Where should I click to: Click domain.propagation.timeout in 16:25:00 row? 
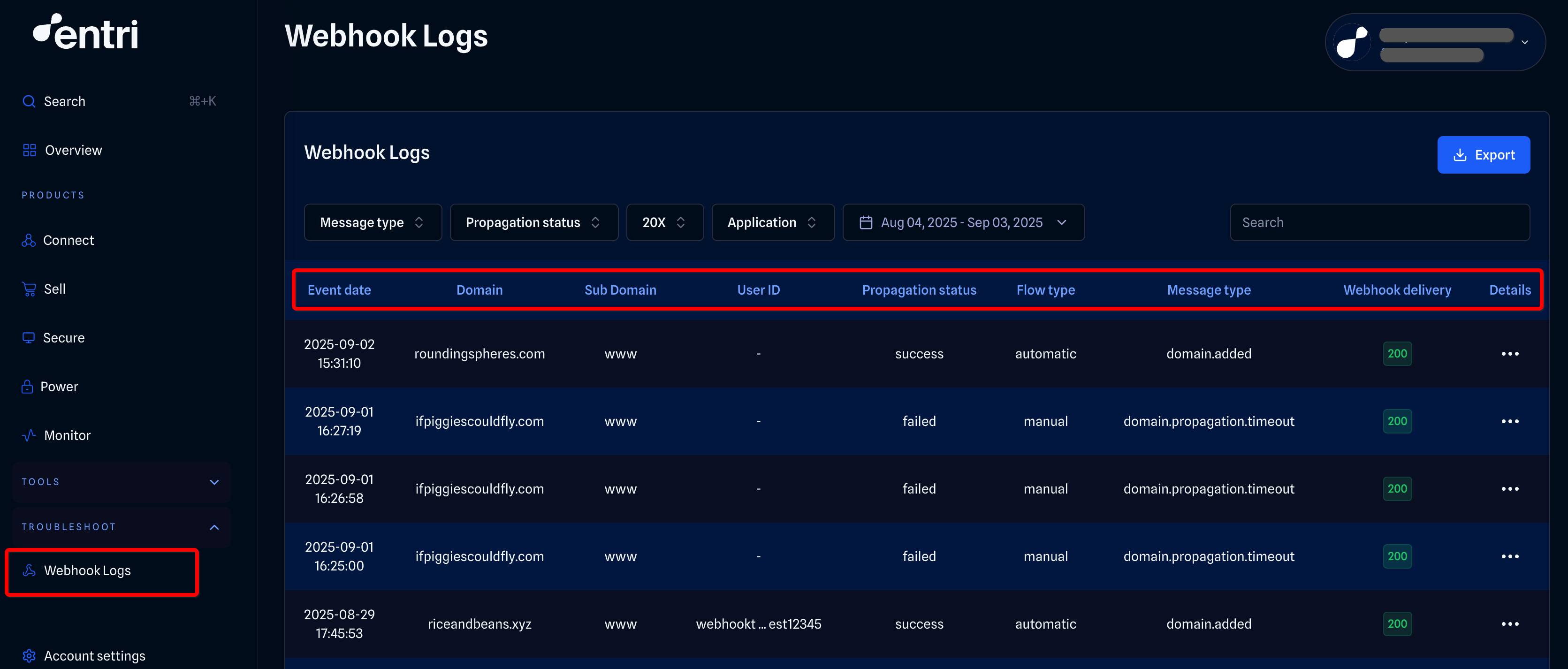pos(1209,556)
